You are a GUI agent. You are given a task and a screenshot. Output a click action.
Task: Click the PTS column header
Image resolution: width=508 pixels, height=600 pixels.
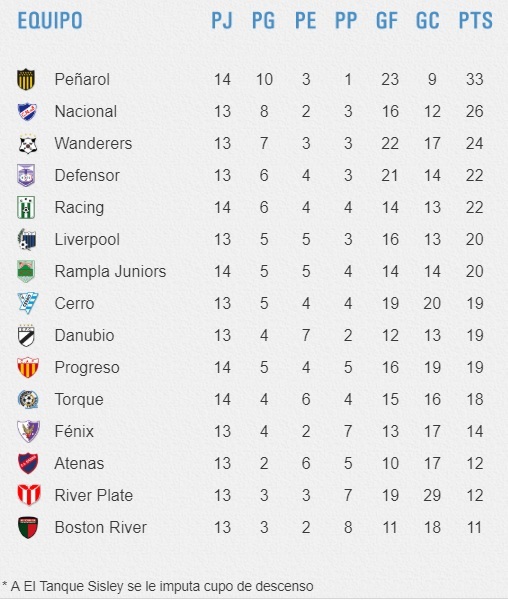(475, 21)
